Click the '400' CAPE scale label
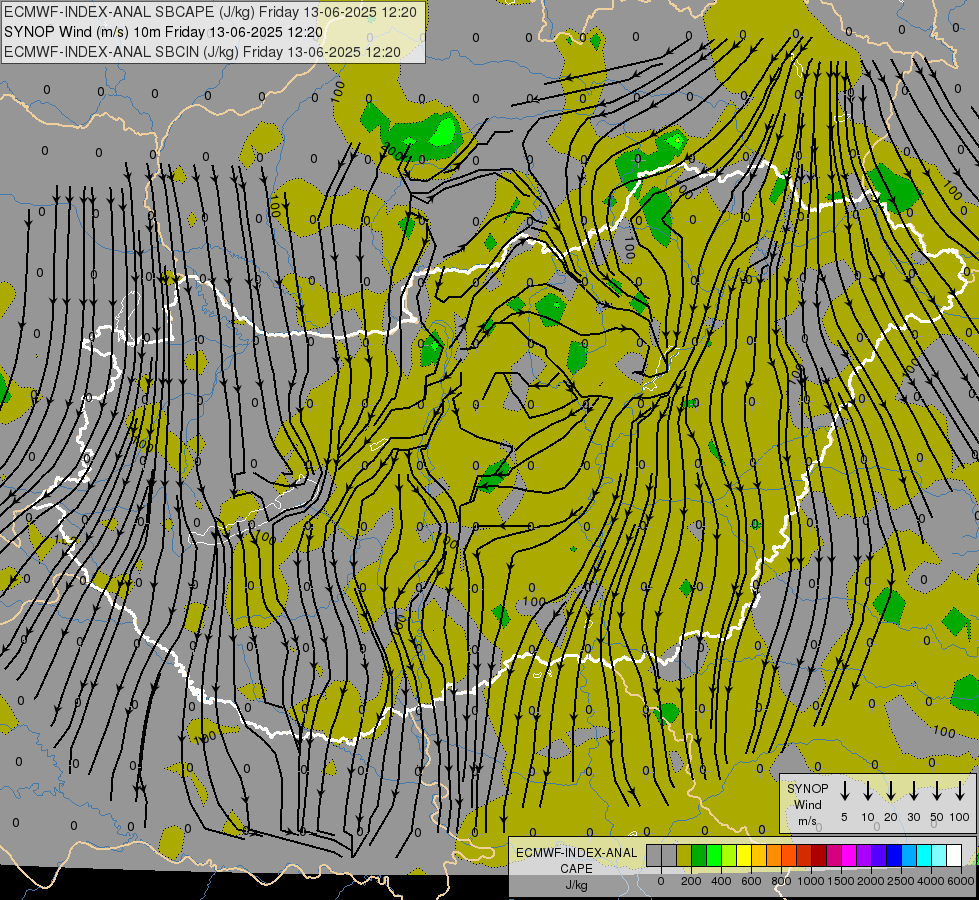 [x=721, y=881]
